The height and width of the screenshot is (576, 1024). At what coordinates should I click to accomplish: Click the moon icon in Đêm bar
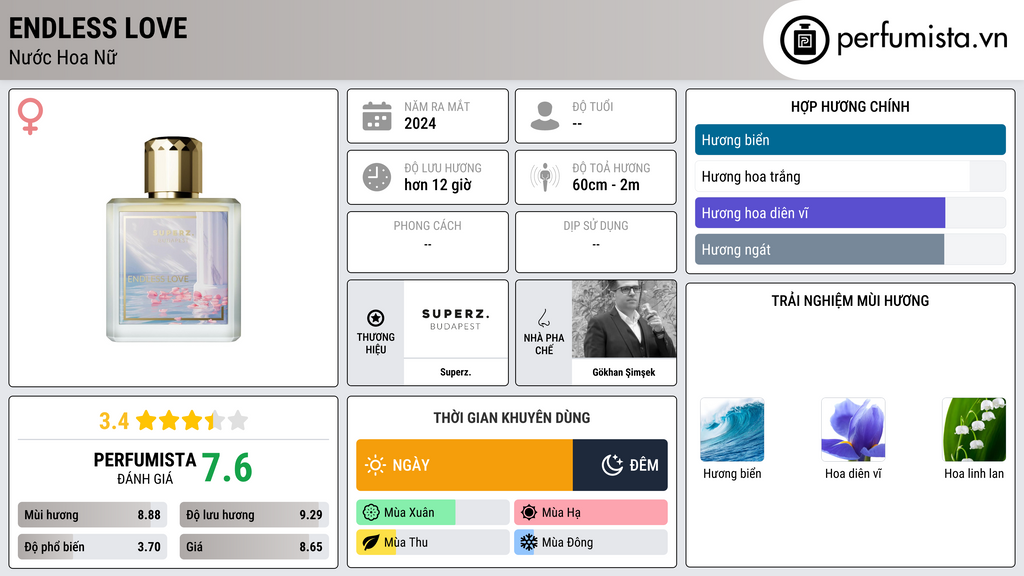coord(613,465)
